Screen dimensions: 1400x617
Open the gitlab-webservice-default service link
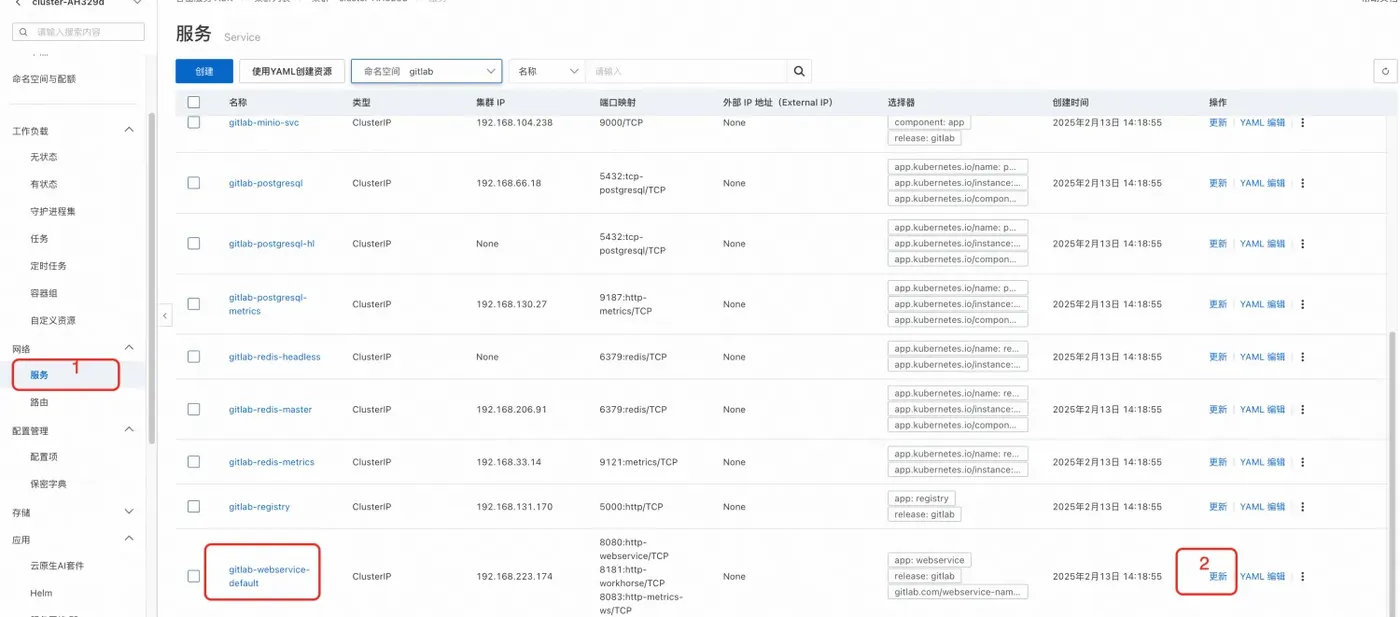tap(269, 576)
